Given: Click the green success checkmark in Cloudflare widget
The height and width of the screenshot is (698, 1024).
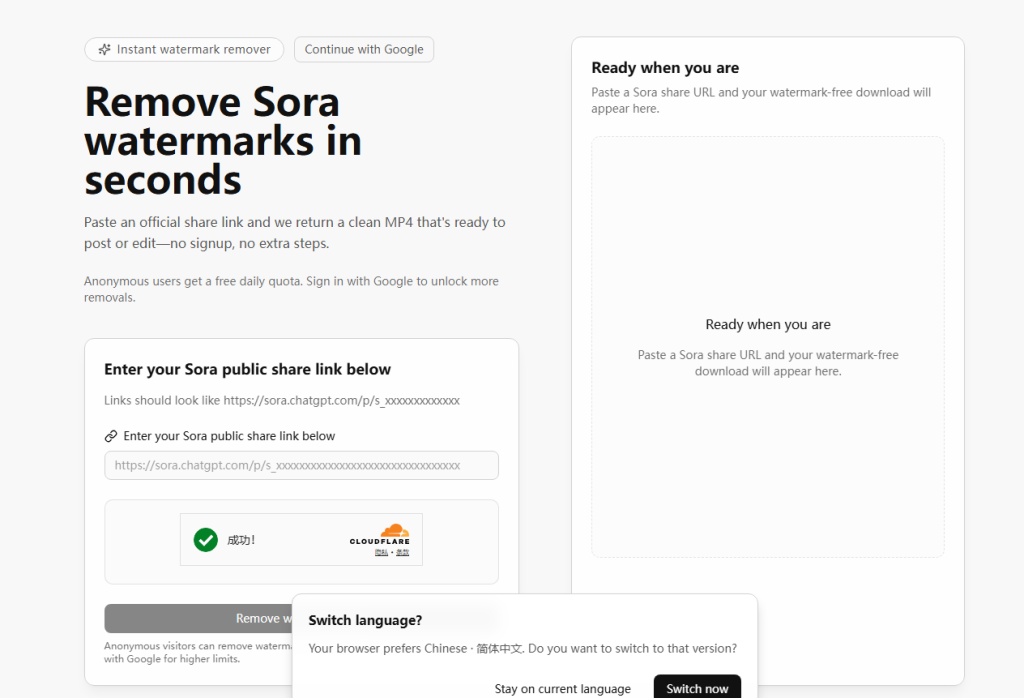Looking at the screenshot, I should [x=206, y=540].
